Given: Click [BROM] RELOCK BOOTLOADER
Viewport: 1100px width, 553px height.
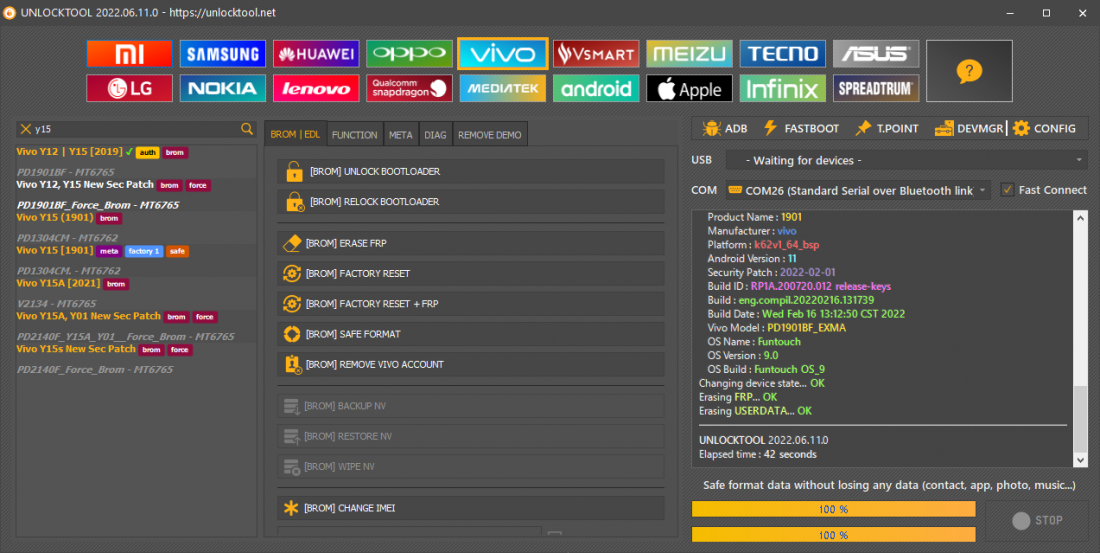Looking at the screenshot, I should pyautogui.click(x=470, y=201).
